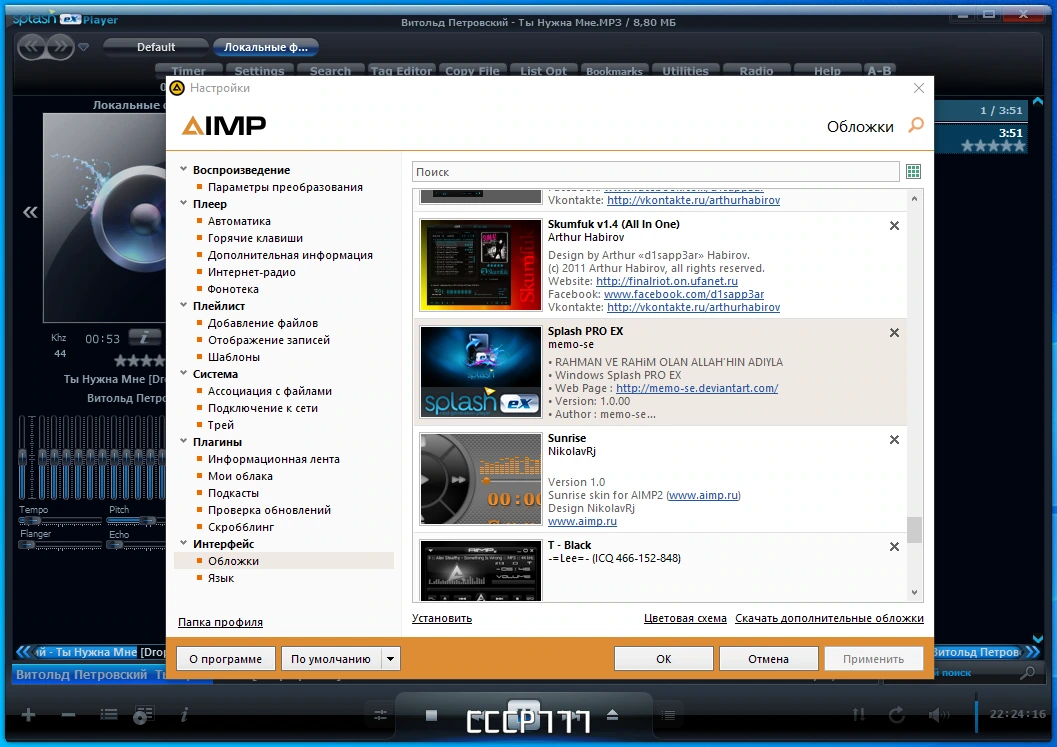The height and width of the screenshot is (747, 1057).
Task: Select the Скробблинг tree item
Action: tap(241, 527)
